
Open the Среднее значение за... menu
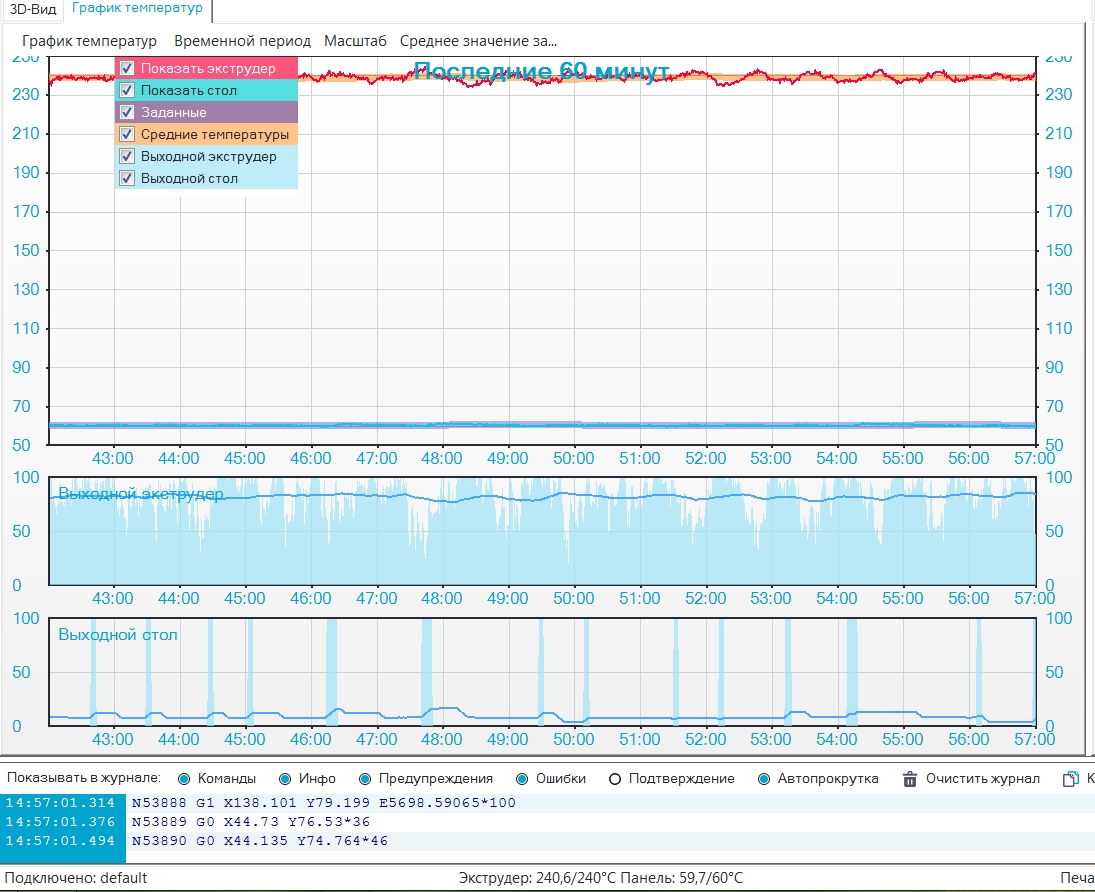coord(478,41)
